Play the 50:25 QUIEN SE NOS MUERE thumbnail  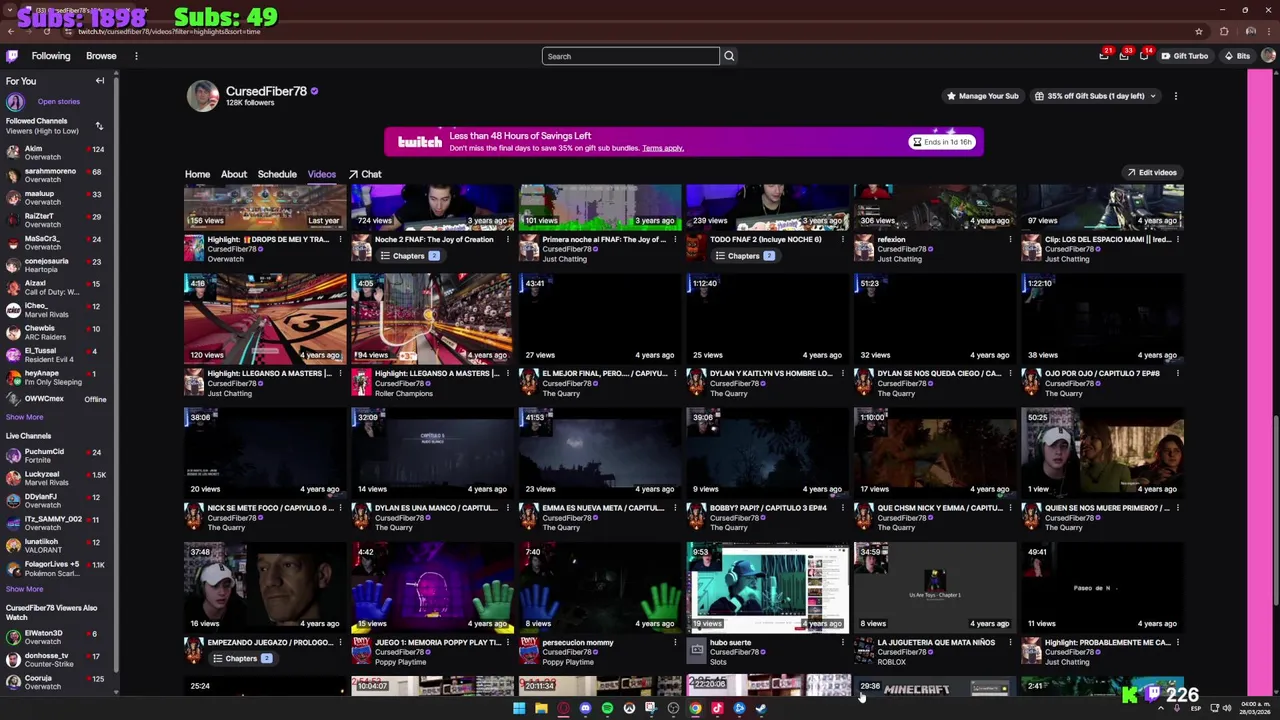pyautogui.click(x=1102, y=452)
